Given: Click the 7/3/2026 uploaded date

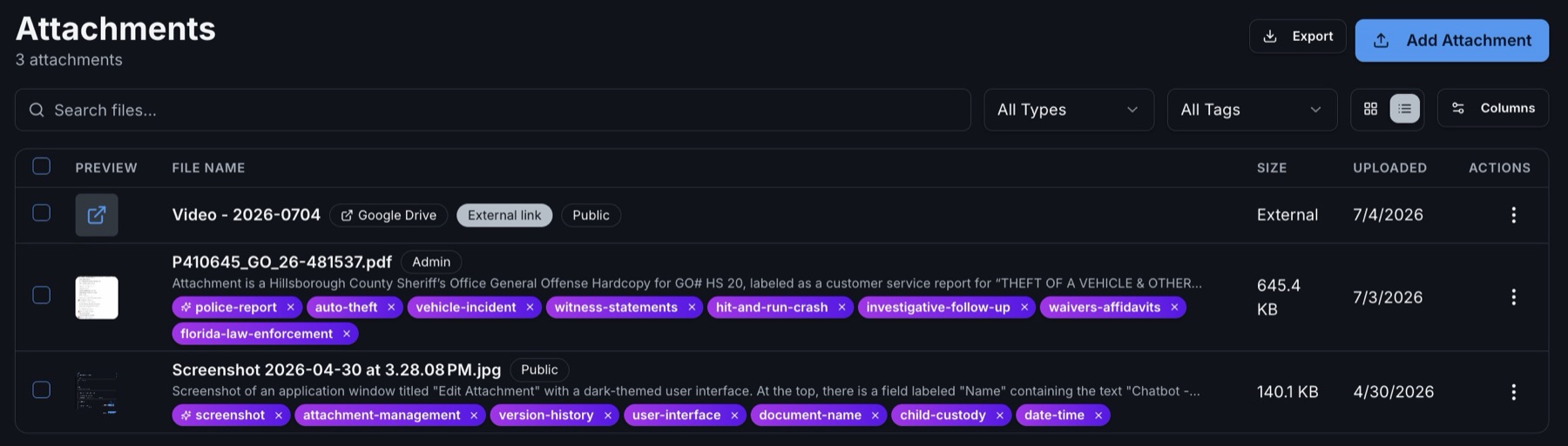Looking at the screenshot, I should (x=1388, y=297).
